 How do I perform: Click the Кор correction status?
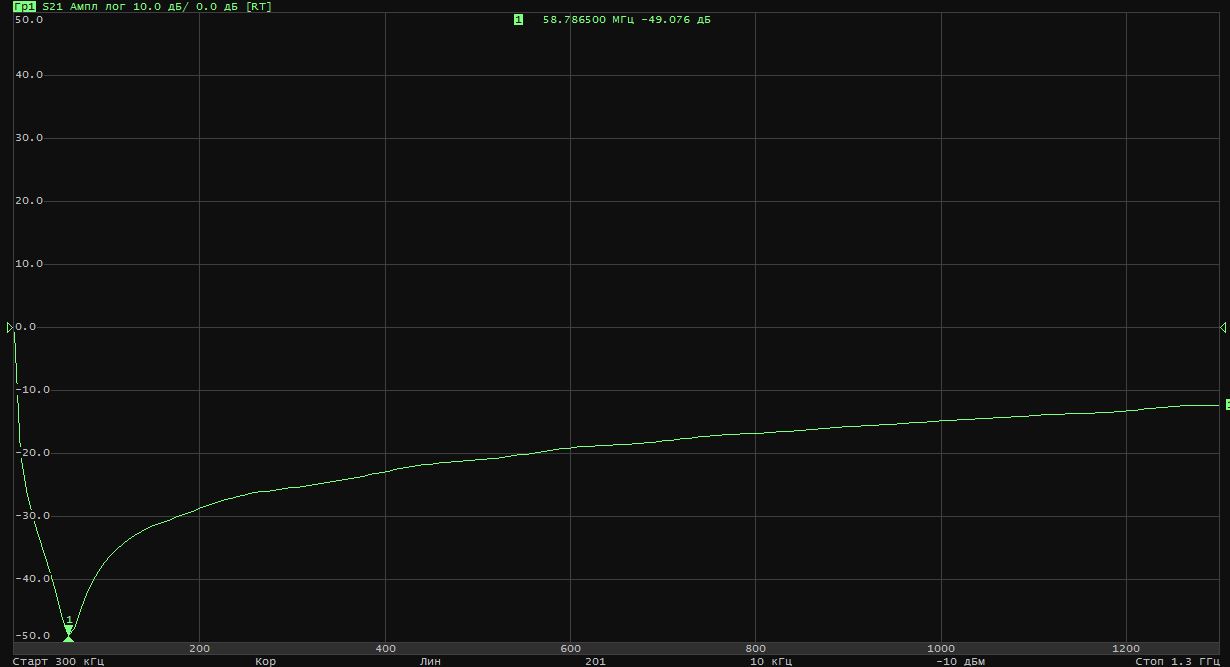tap(265, 661)
